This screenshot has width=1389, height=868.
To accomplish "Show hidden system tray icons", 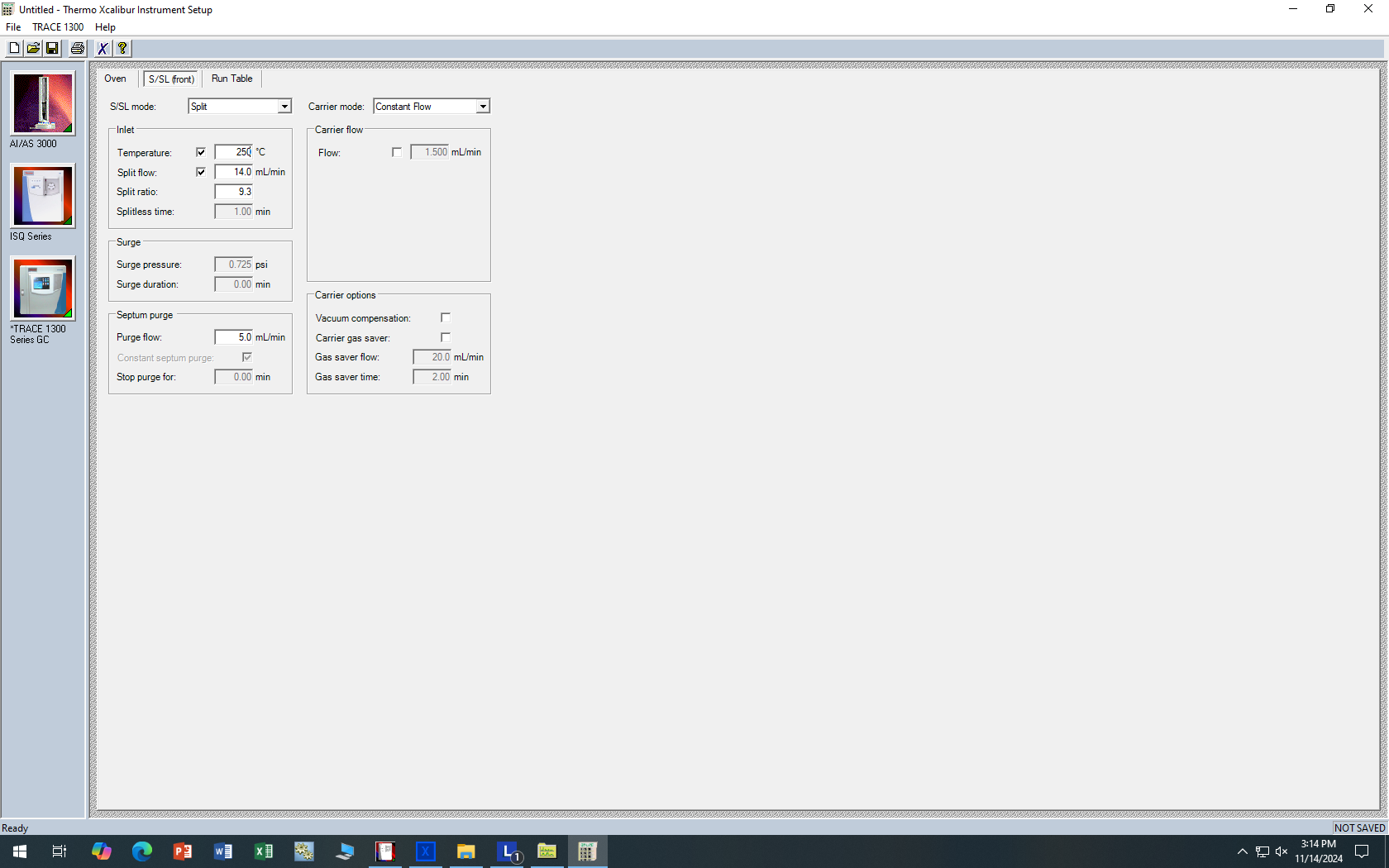I will 1242,851.
